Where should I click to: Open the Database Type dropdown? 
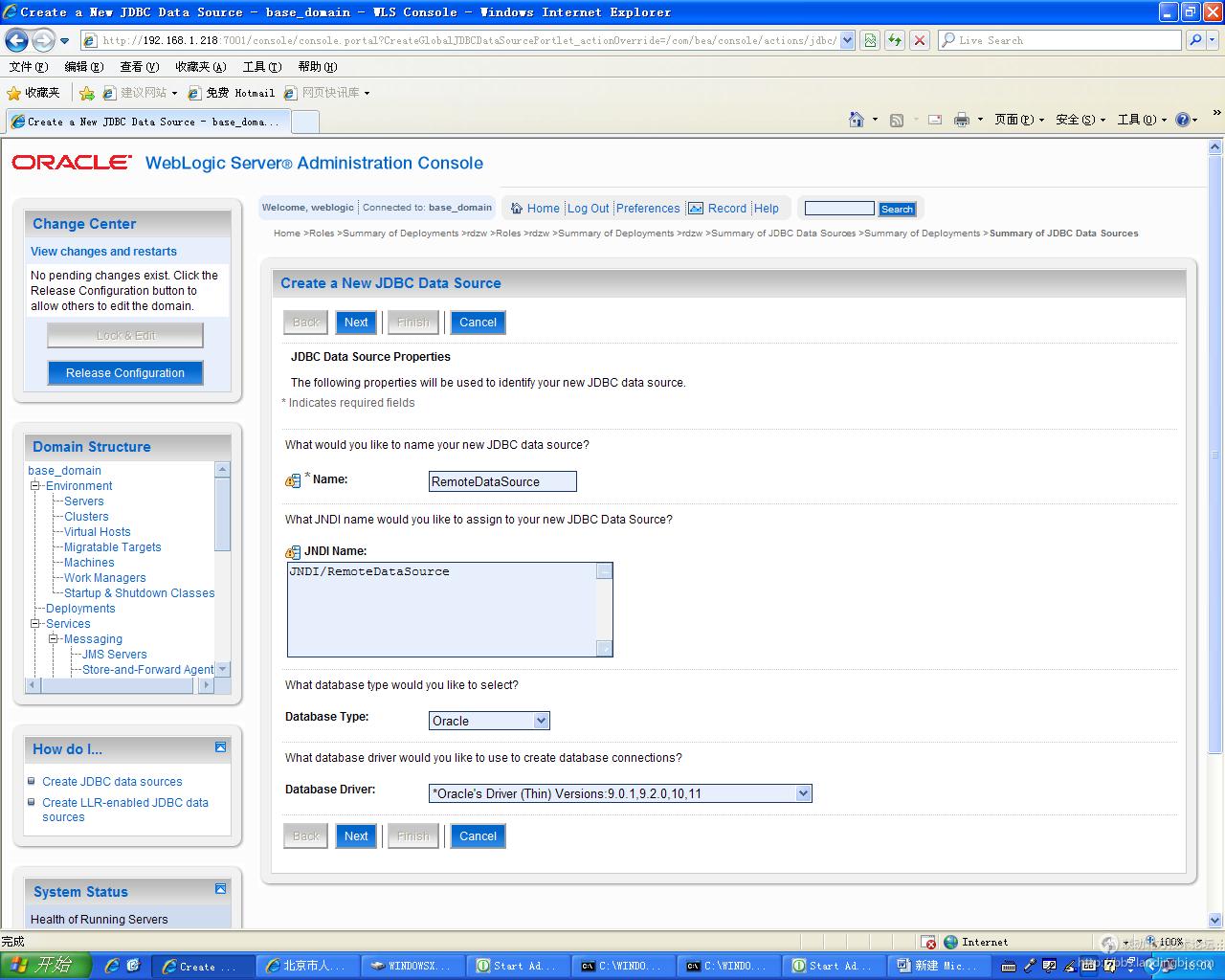click(541, 721)
